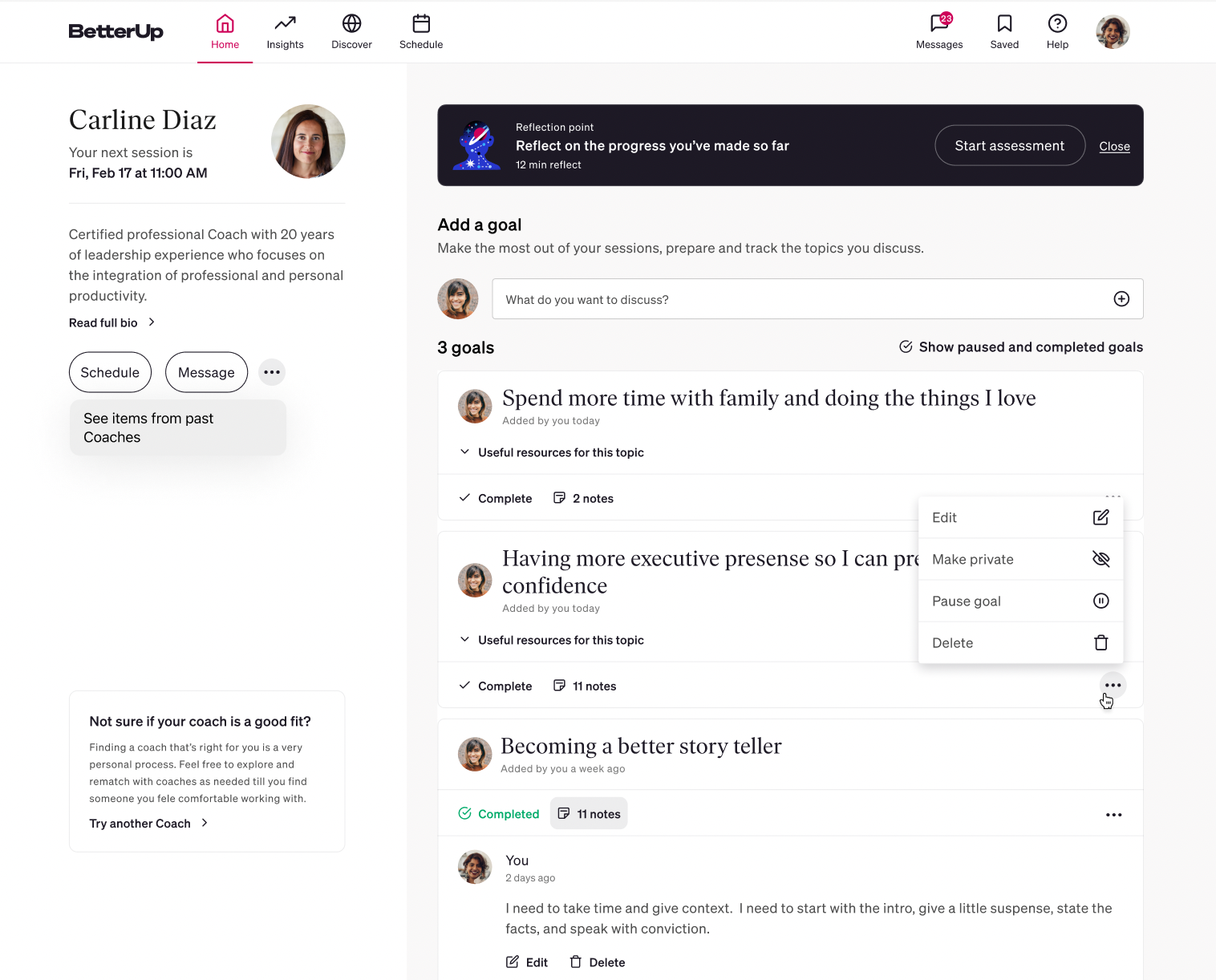Viewport: 1216px width, 980px height.
Task: Choose Make private from the goal menu
Action: (x=1020, y=559)
